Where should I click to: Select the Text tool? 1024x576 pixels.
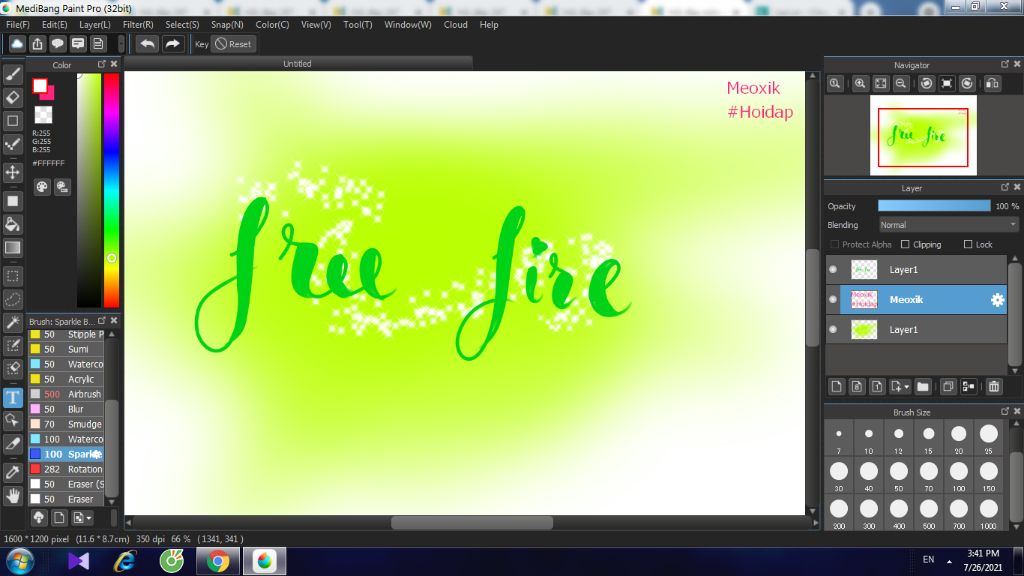[12, 398]
